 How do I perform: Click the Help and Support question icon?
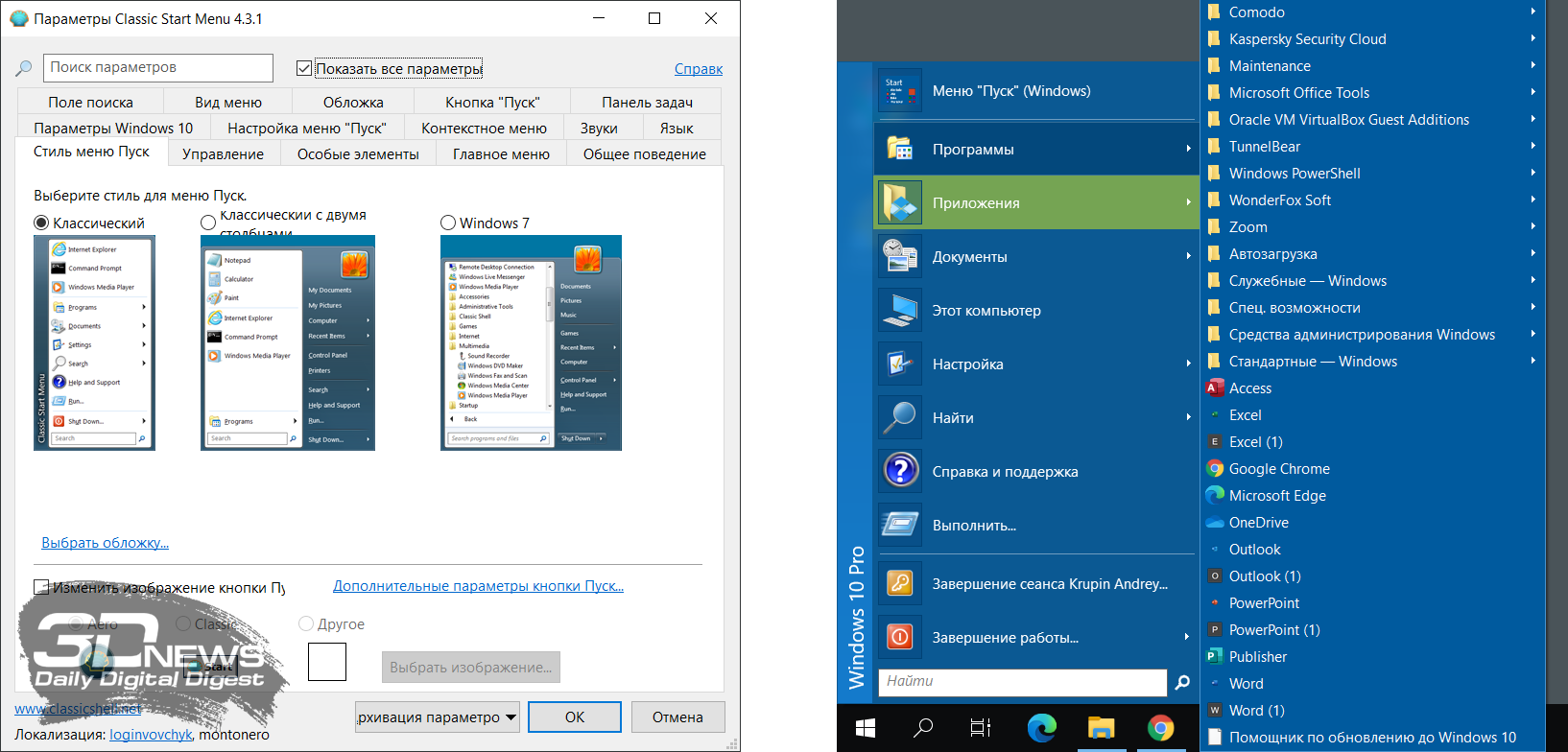(x=900, y=471)
